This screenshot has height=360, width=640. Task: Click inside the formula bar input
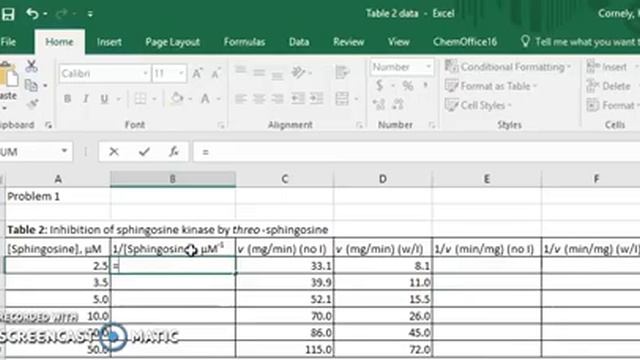tap(416, 152)
